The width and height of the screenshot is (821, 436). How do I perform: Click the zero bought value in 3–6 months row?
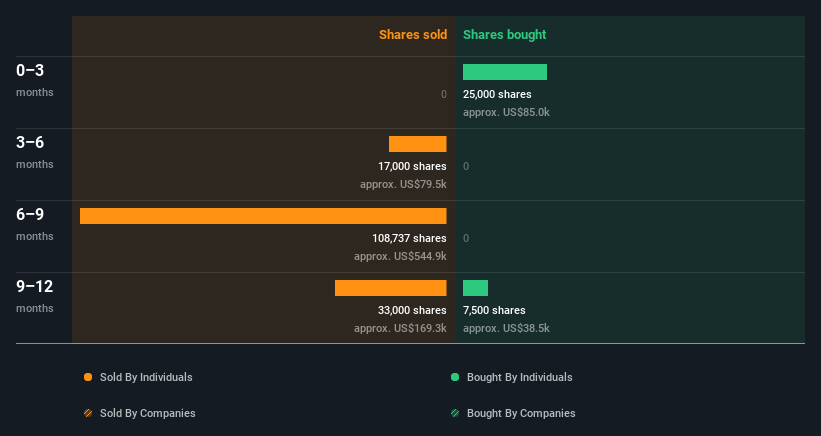[466, 166]
